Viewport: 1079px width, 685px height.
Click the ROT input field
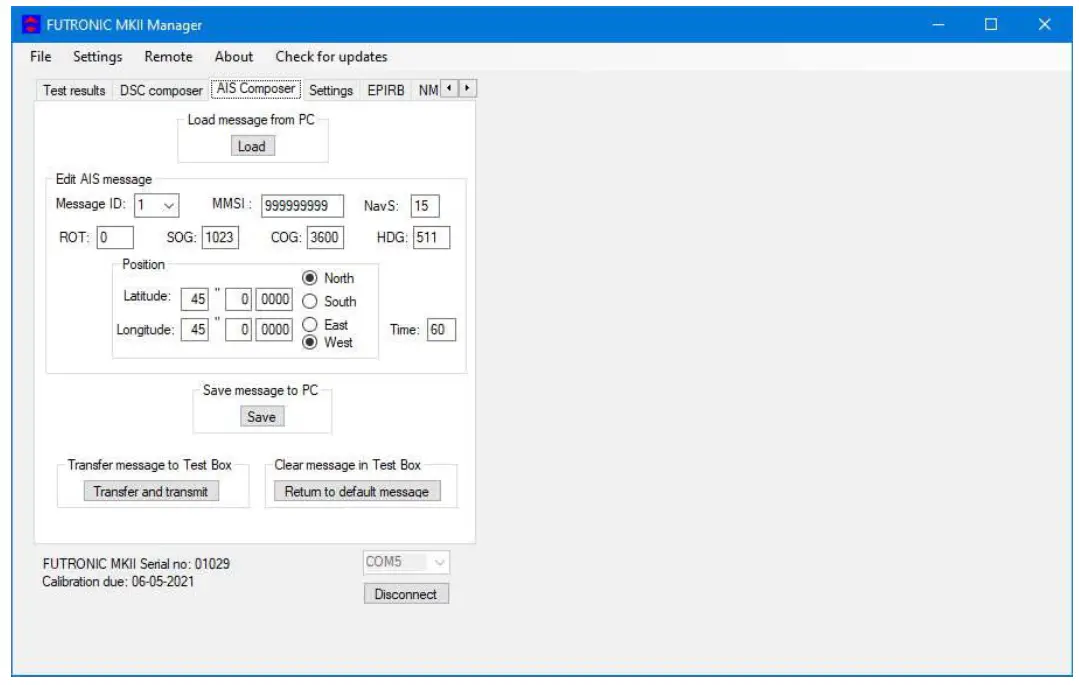coord(115,238)
